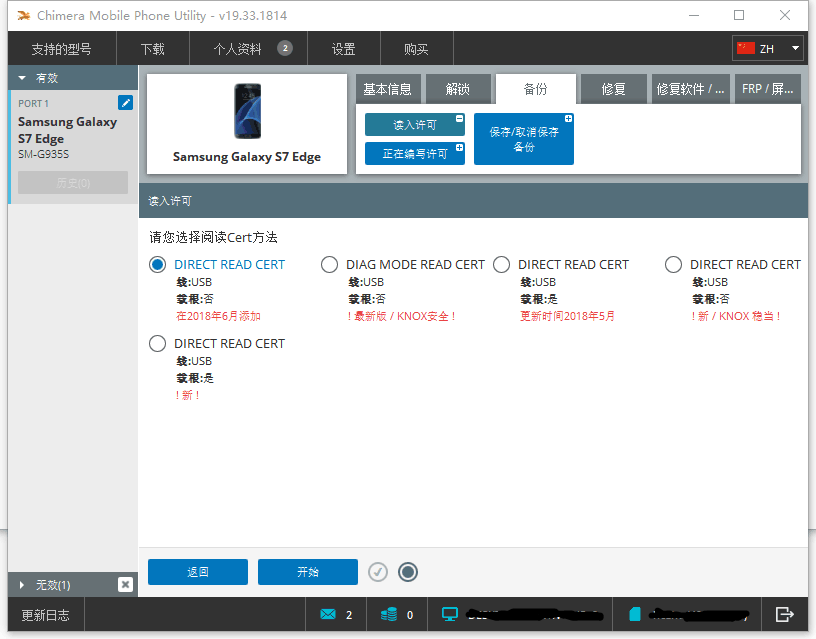Click the 正在编写许可 button
The height and width of the screenshot is (639, 816).
(415, 154)
